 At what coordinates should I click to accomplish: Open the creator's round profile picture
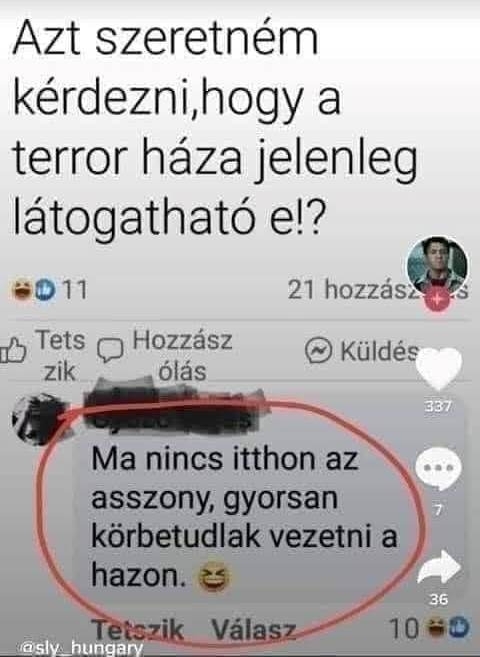point(437,266)
